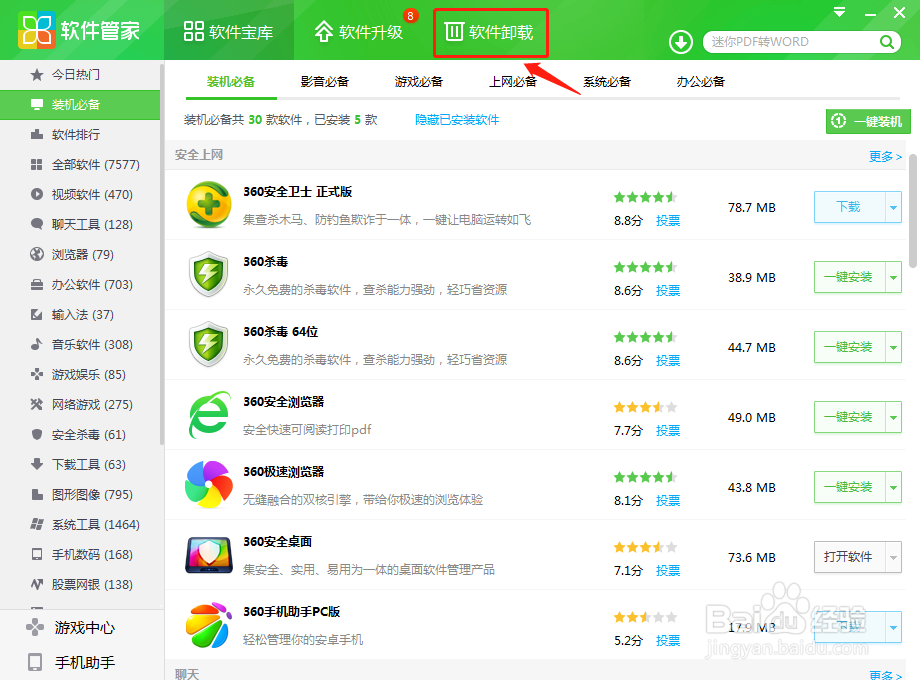Select 手机数码 (168) in the sidebar

[x=80, y=554]
